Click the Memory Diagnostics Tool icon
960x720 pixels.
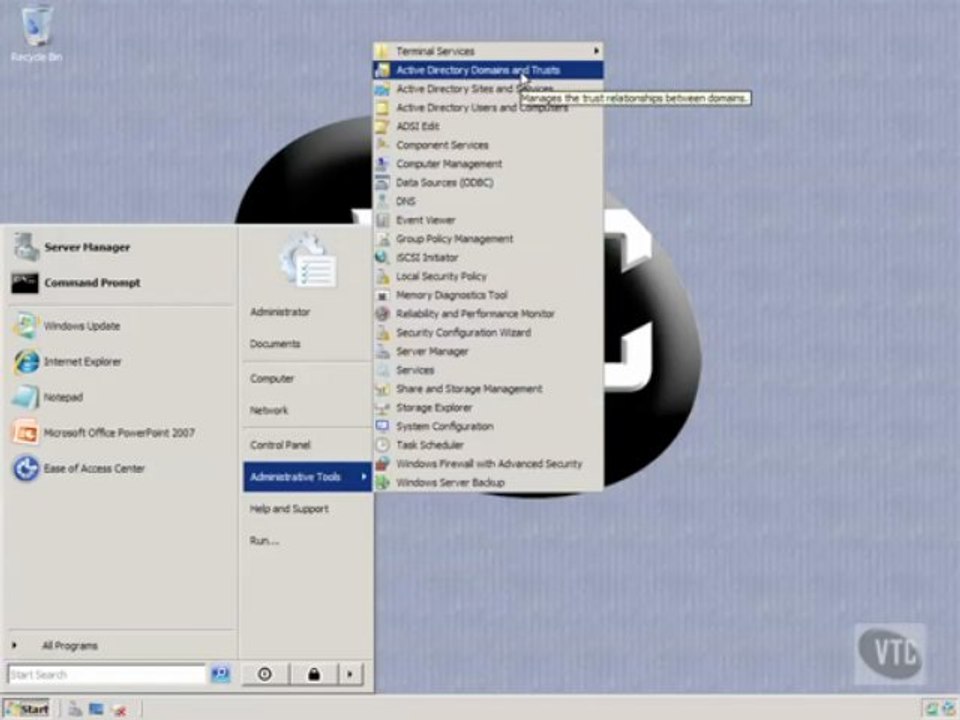tap(383, 295)
